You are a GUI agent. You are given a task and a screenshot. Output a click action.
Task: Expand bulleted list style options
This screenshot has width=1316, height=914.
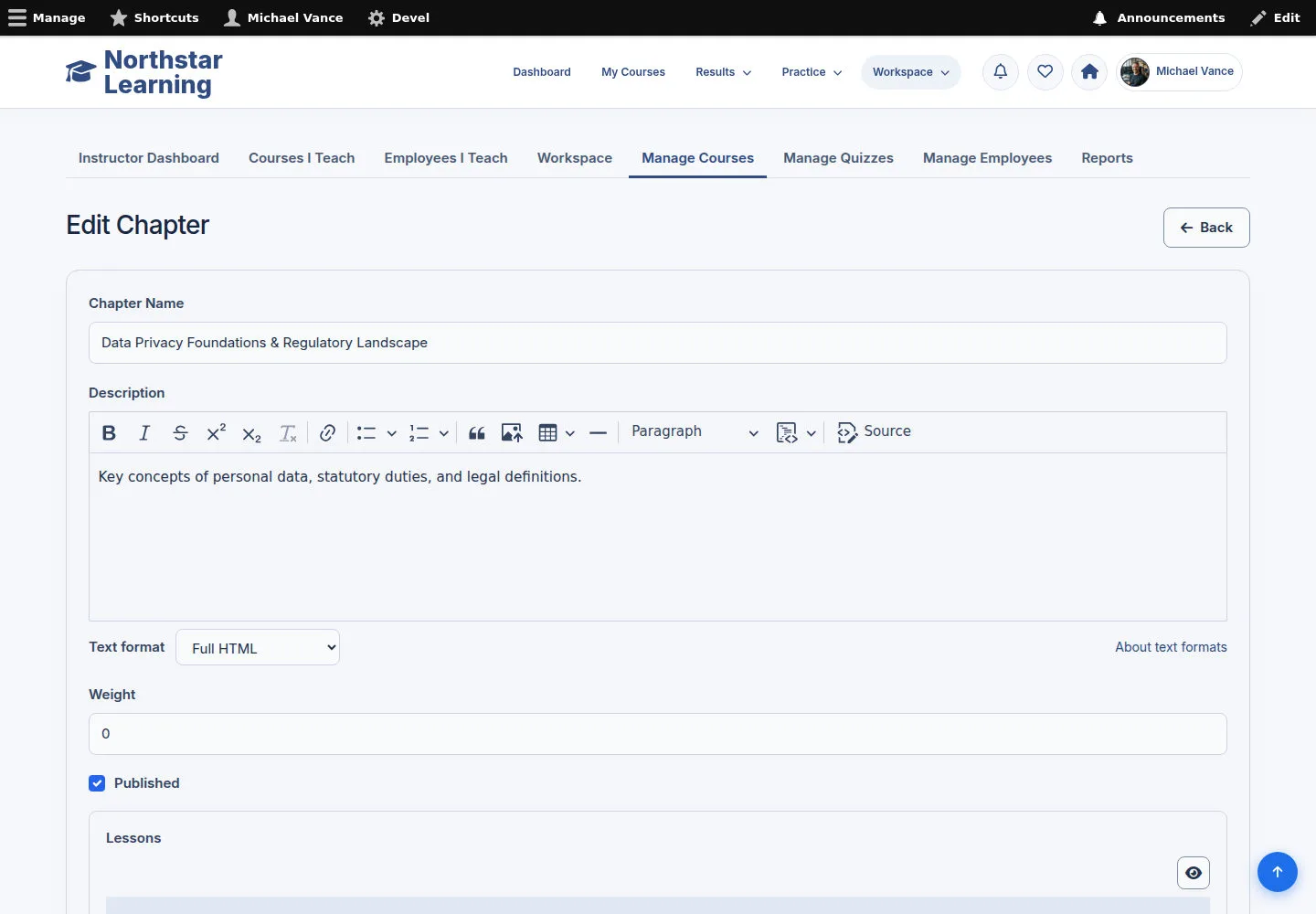tap(391, 433)
